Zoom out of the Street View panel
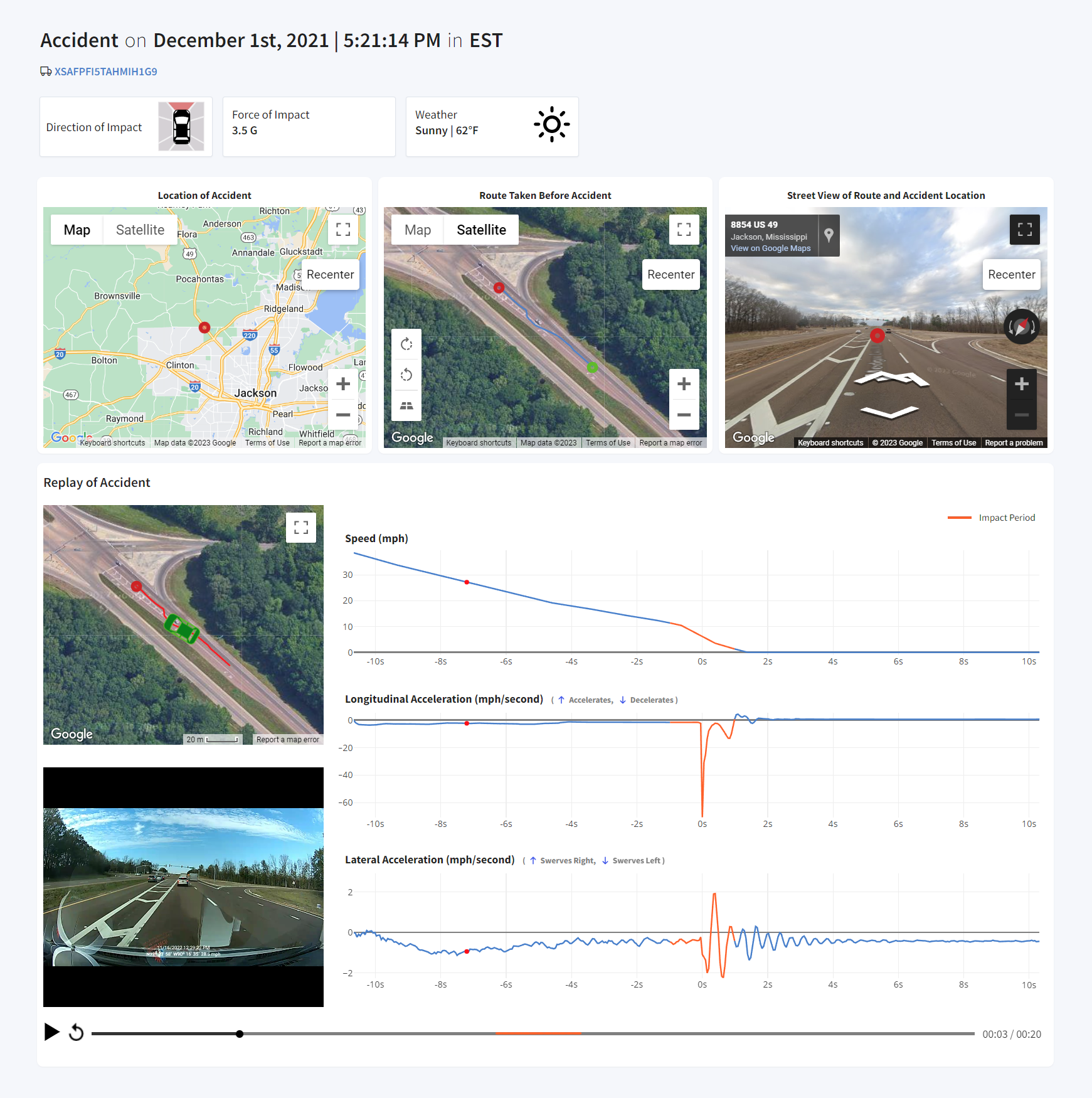The width and height of the screenshot is (1092, 1098). (x=1022, y=415)
